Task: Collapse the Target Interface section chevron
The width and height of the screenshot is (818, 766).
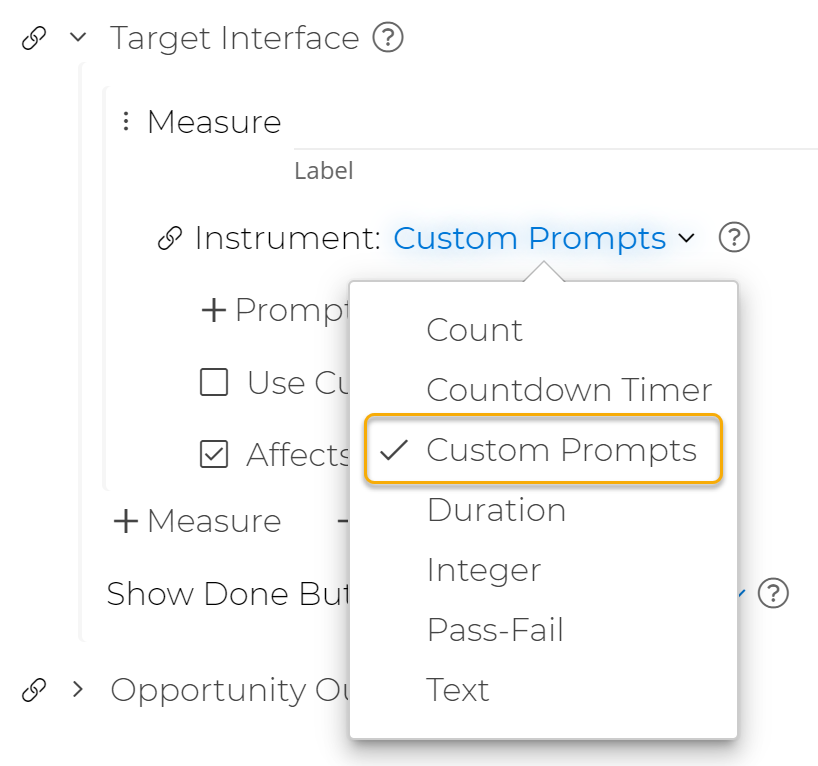Action: [x=76, y=37]
